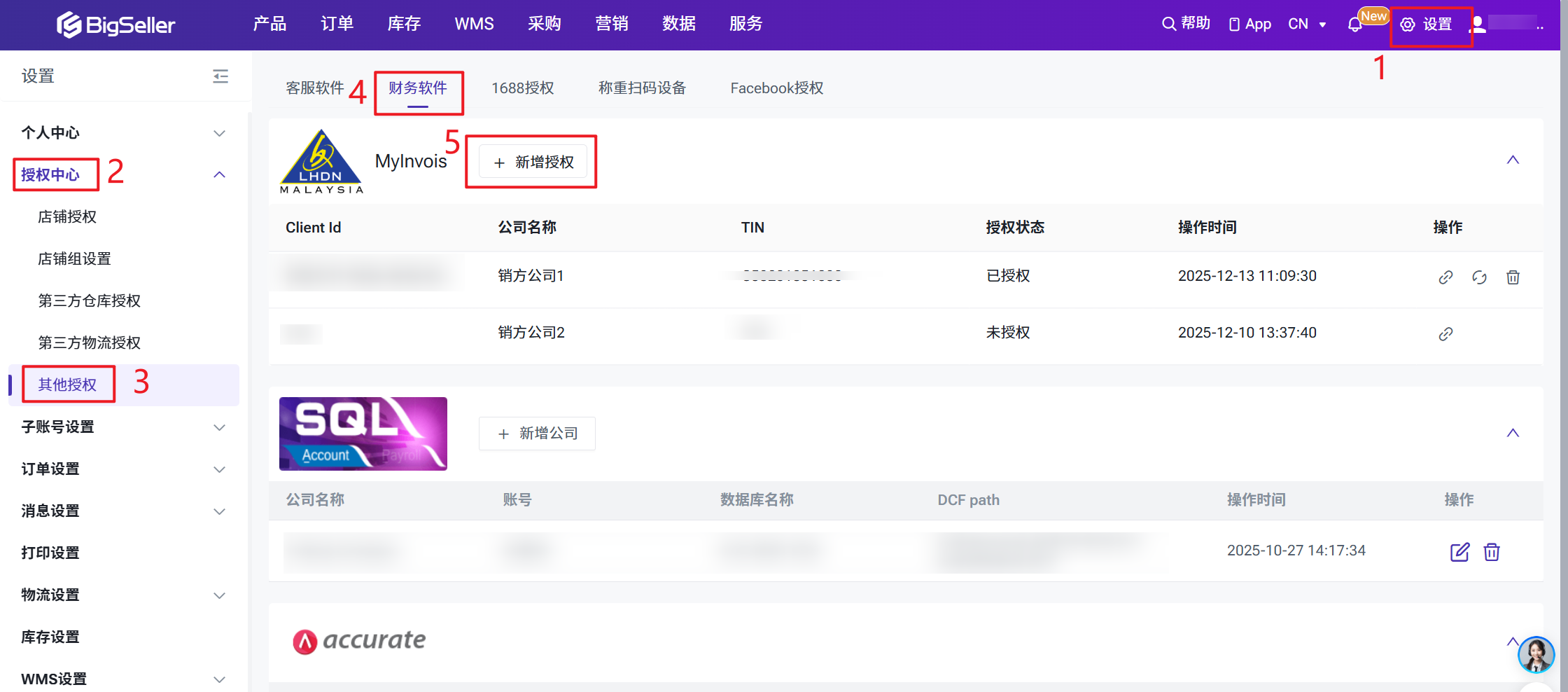Image resolution: width=1568 pixels, height=692 pixels.
Task: Select 店铺授权 in the sidebar
Action: point(67,217)
